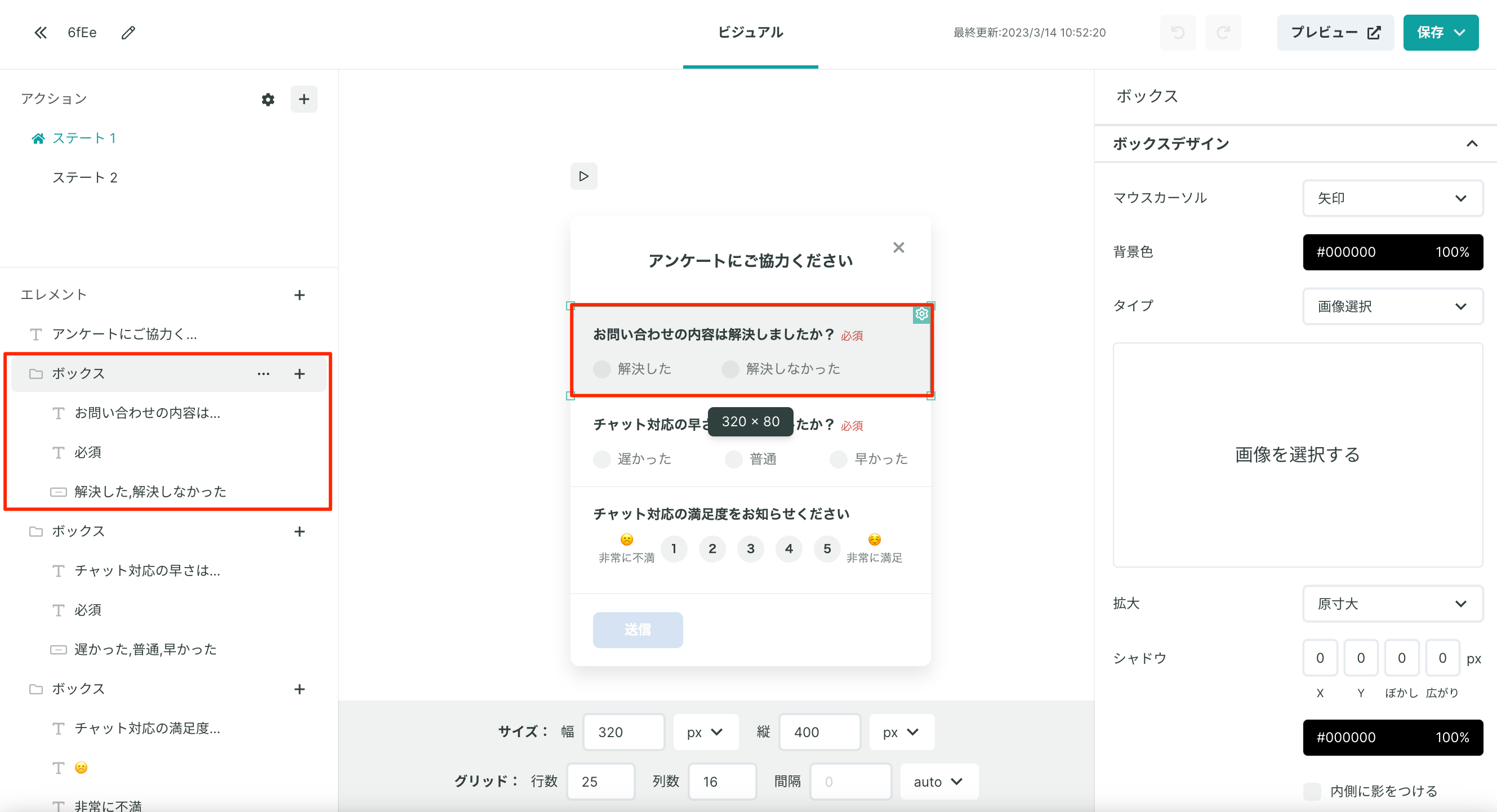Screen dimensions: 1497x812
Task: Choose satisfaction rating 3
Action: (750, 549)
